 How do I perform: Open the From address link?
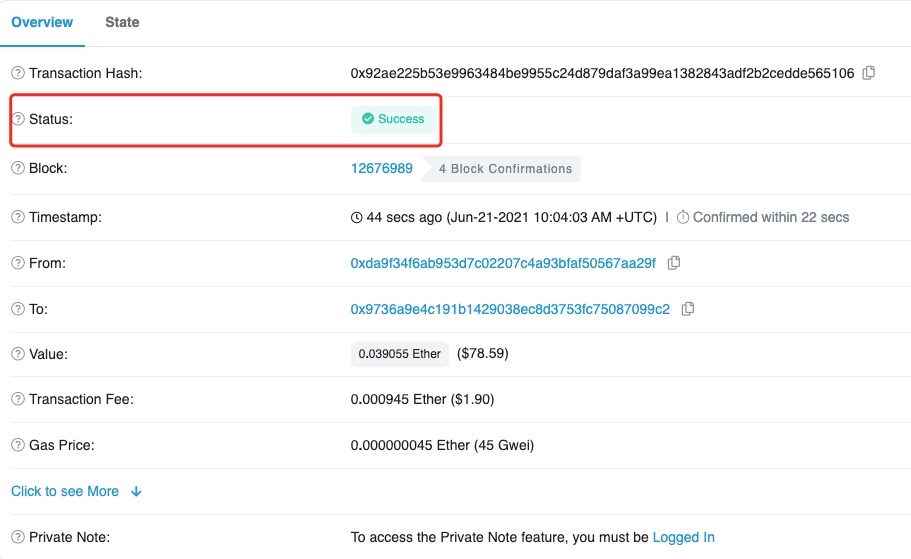click(x=503, y=263)
